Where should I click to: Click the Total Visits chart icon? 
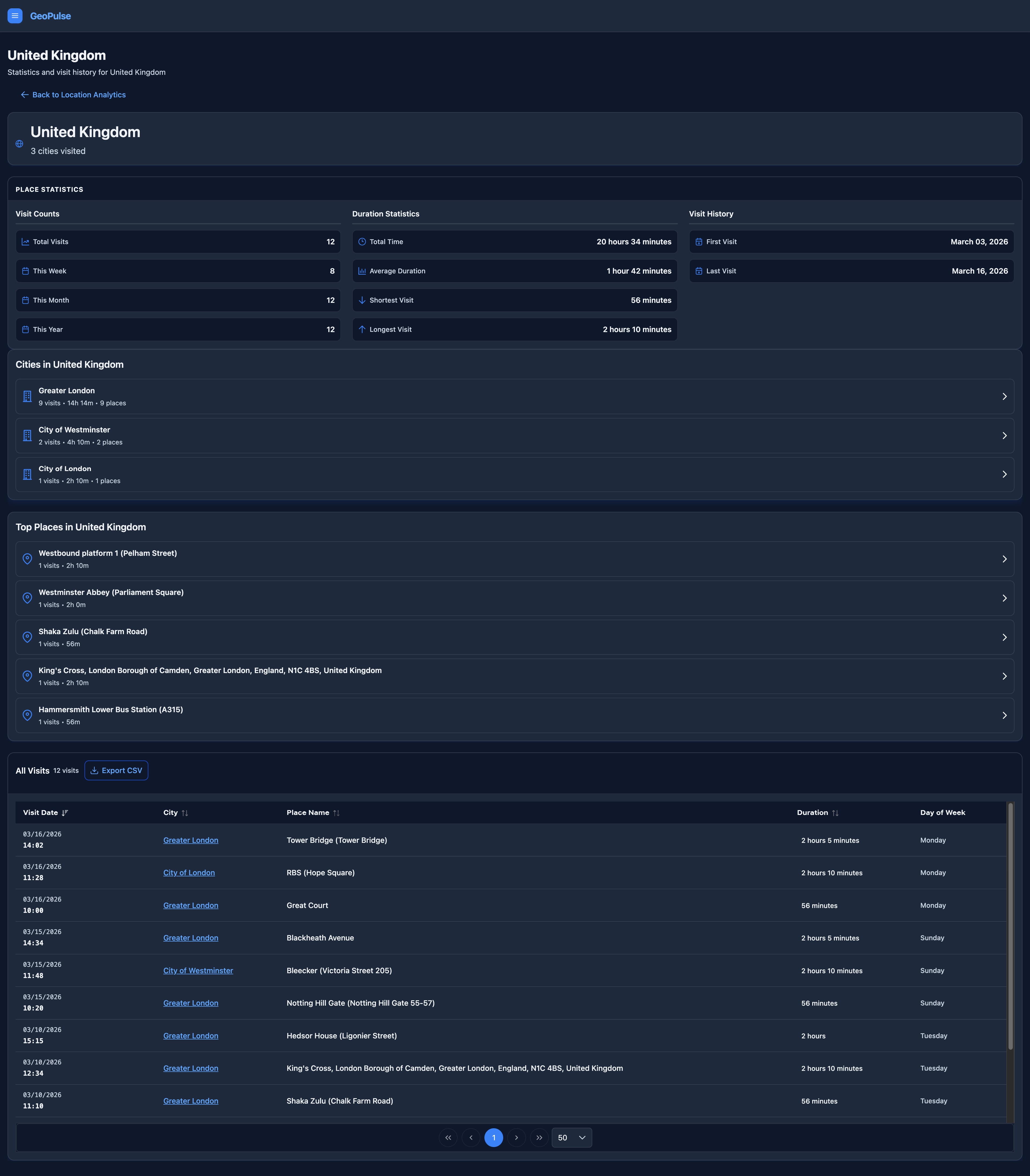(x=25, y=242)
